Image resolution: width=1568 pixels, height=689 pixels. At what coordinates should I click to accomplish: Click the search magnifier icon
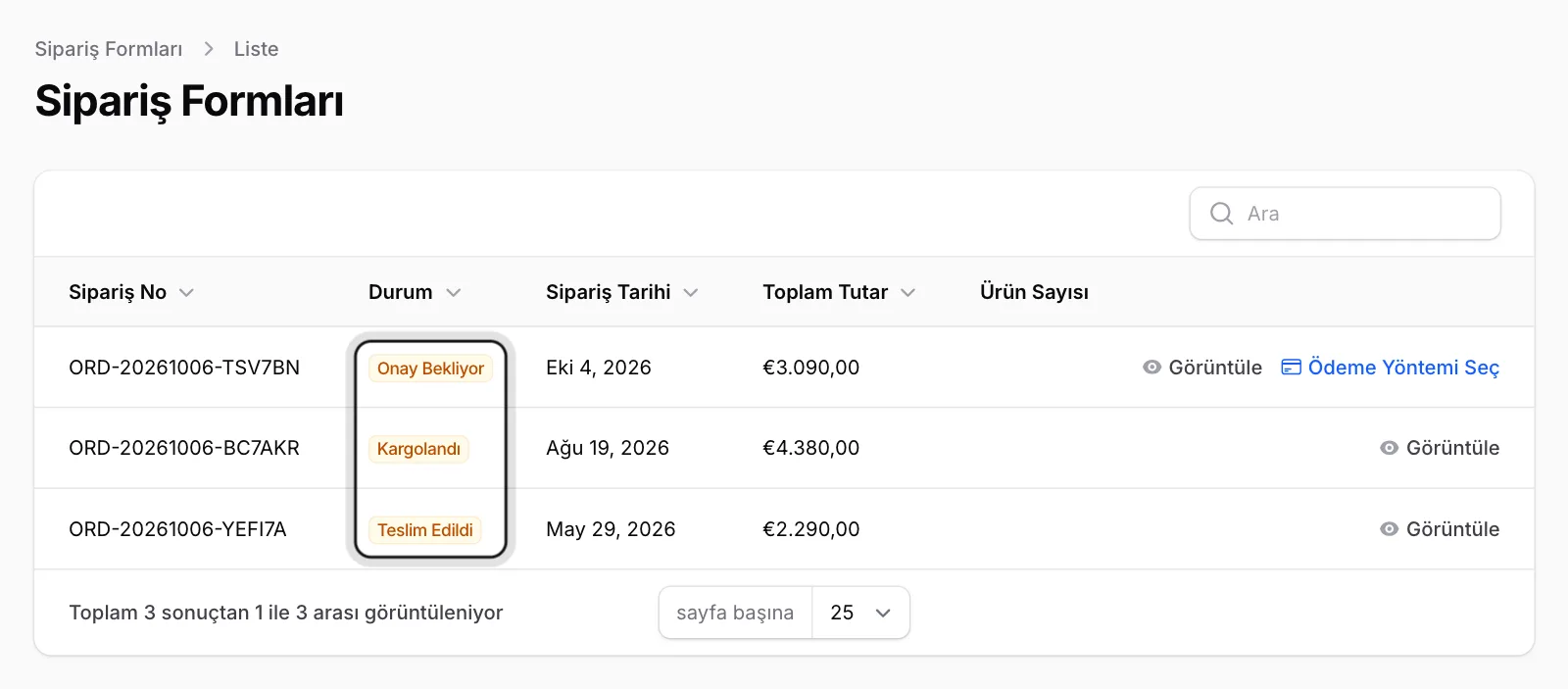(1221, 214)
